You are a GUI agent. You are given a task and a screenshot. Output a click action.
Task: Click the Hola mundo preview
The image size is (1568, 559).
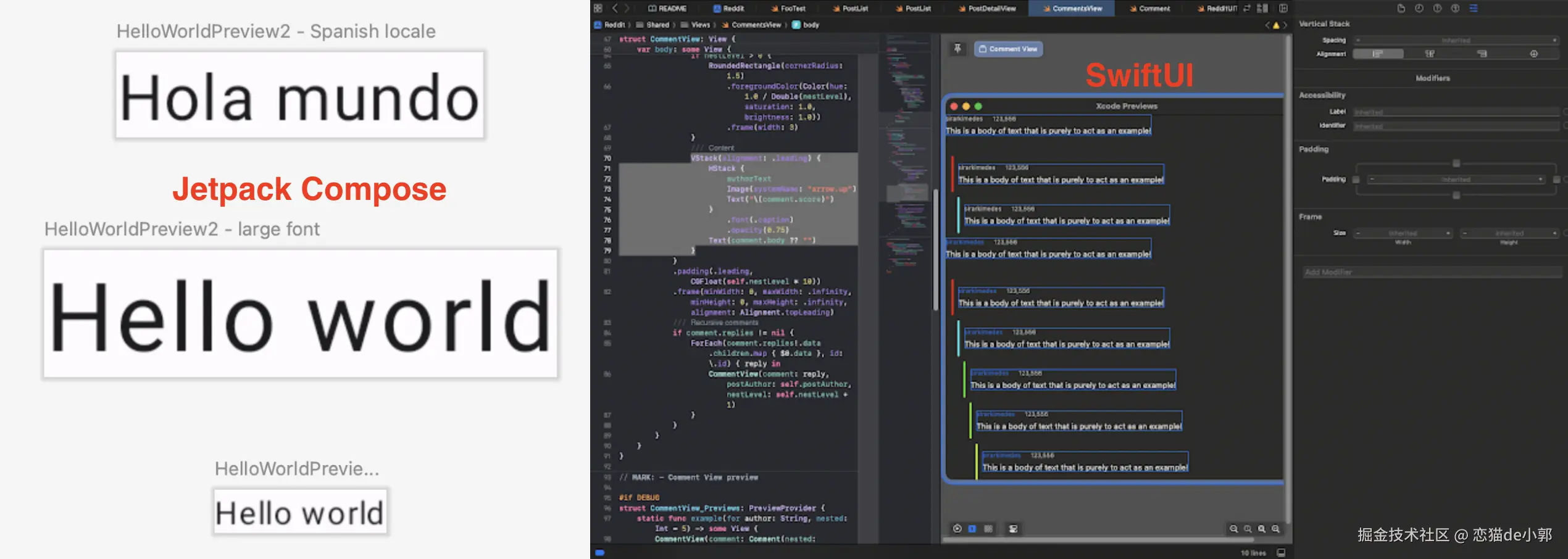pyautogui.click(x=299, y=95)
